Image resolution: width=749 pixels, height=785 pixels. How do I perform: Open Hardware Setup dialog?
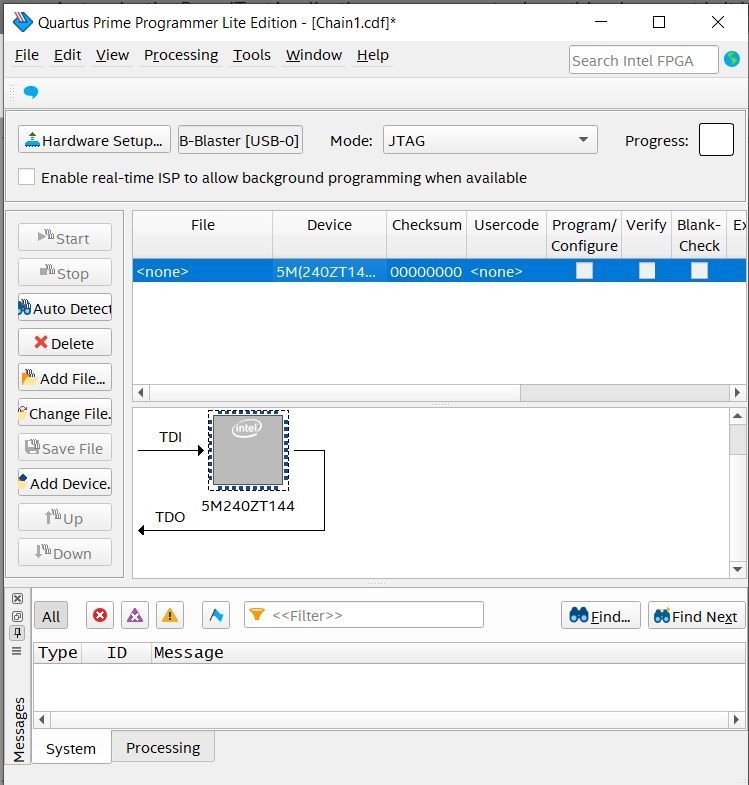pyautogui.click(x=94, y=140)
